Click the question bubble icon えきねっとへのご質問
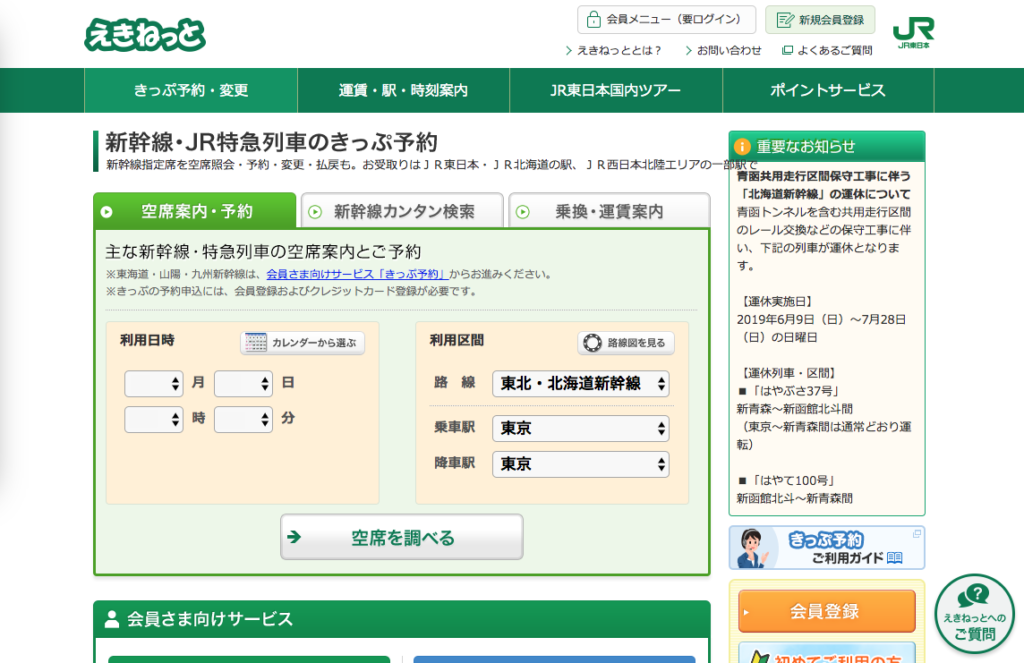1024x663 pixels. coord(973,595)
